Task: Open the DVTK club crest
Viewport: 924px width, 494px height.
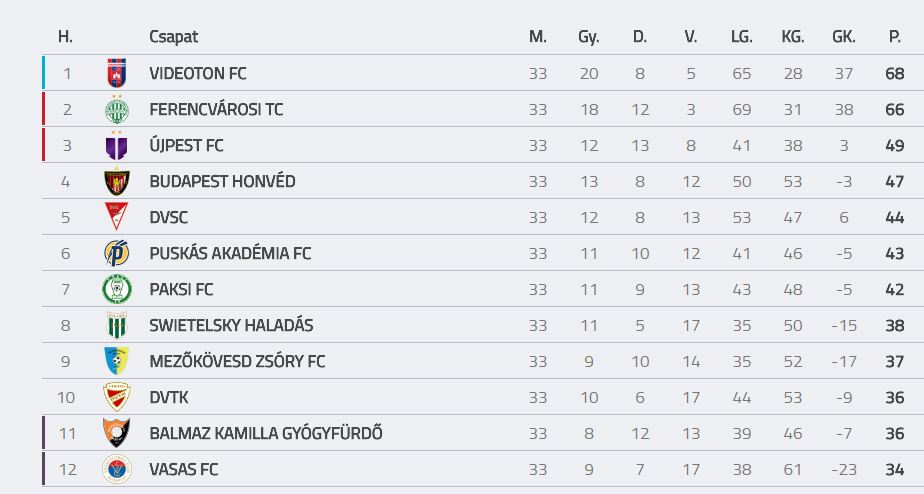Action: tap(117, 397)
